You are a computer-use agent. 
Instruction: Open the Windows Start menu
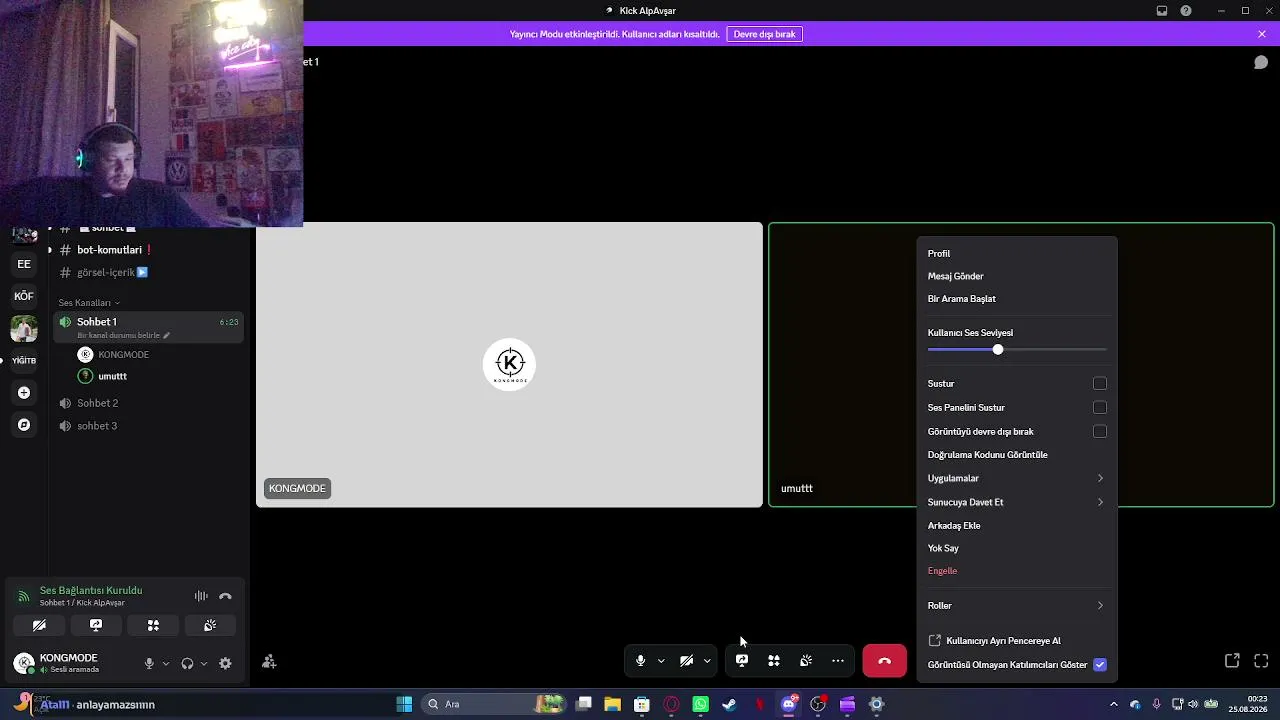tap(404, 704)
